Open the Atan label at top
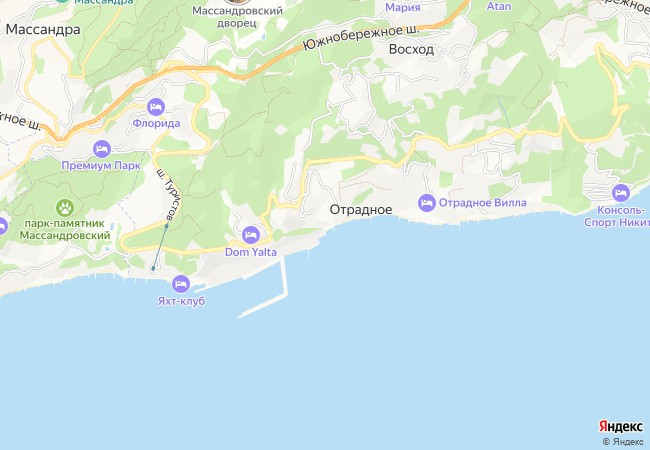This screenshot has height=450, width=650. point(499,6)
